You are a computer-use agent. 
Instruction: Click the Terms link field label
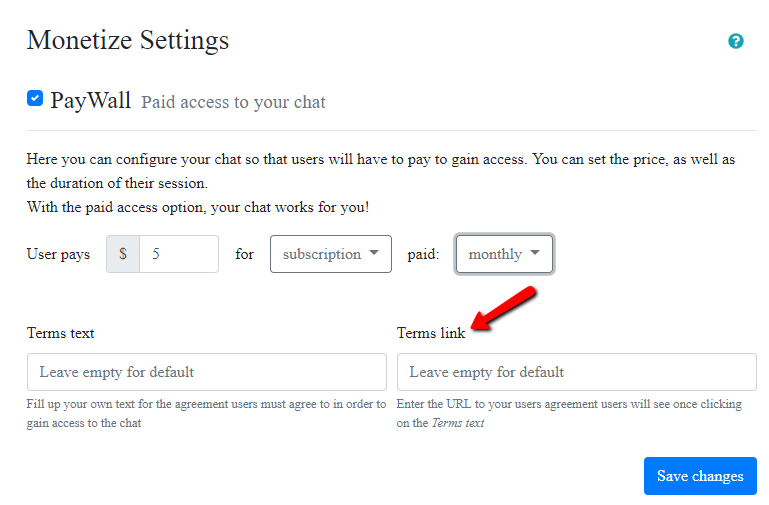(430, 333)
